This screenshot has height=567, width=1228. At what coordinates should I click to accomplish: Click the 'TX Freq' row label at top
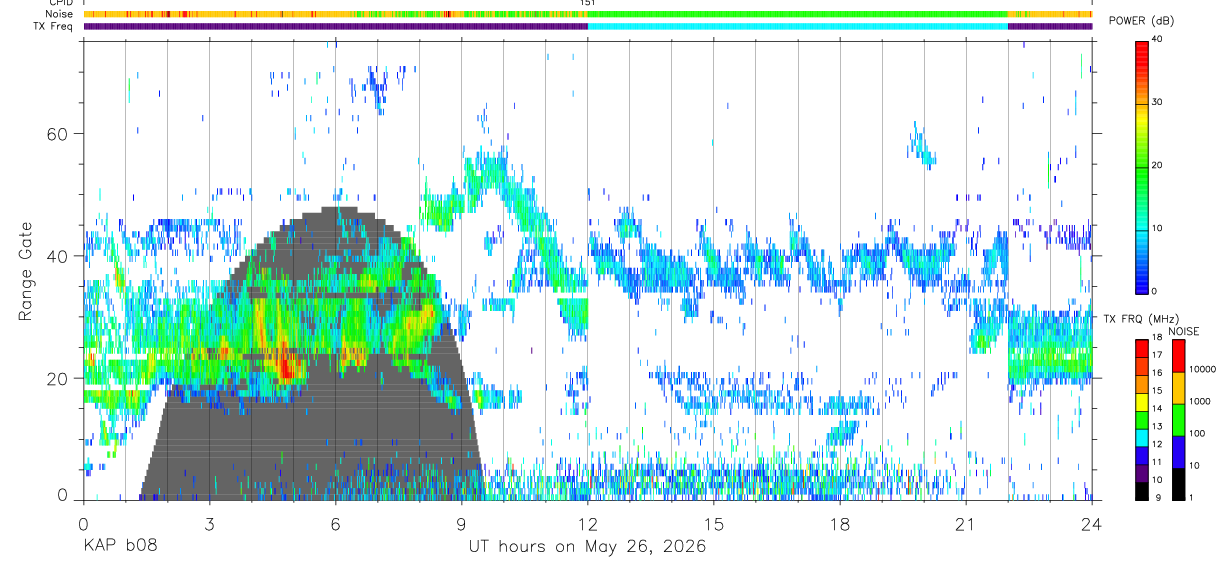(54, 26)
